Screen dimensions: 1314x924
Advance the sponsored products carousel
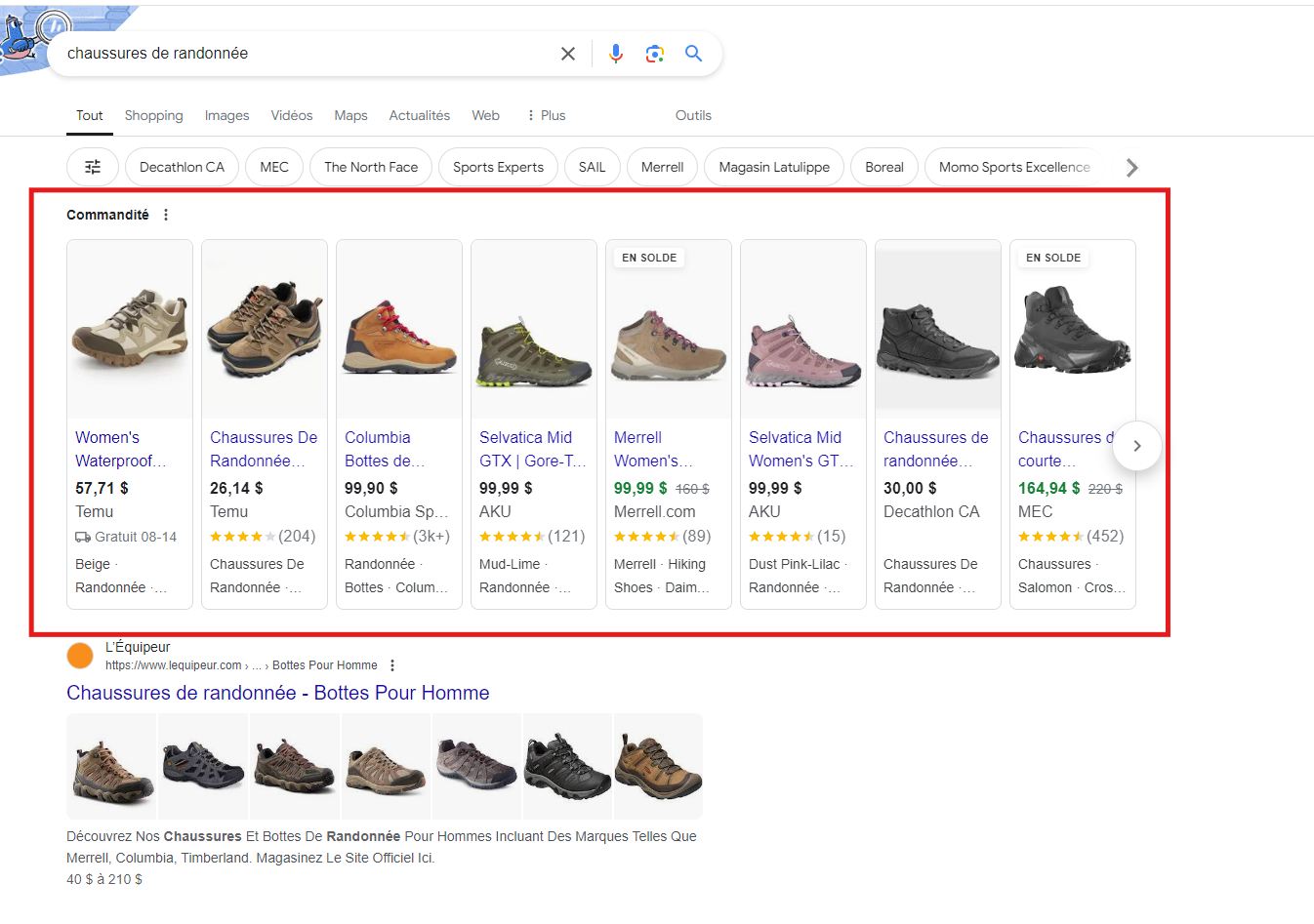(1136, 446)
